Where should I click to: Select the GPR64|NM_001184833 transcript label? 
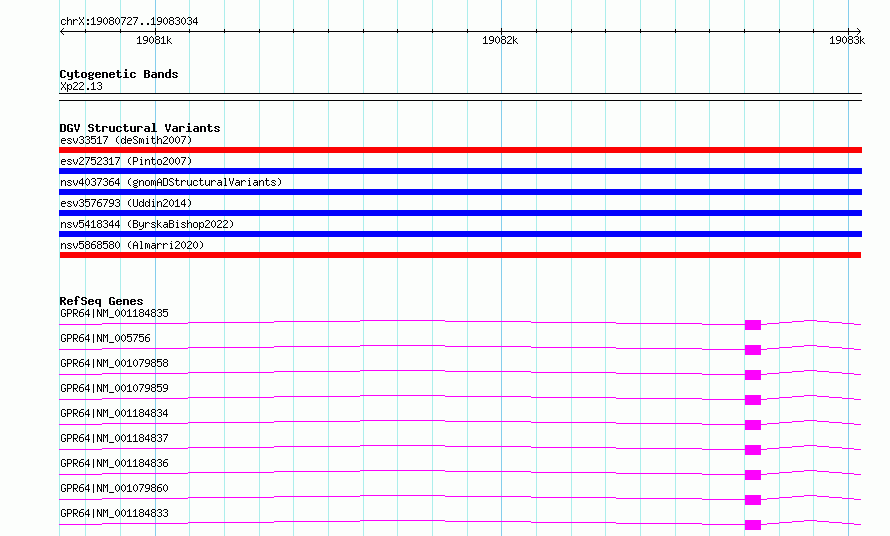114,513
